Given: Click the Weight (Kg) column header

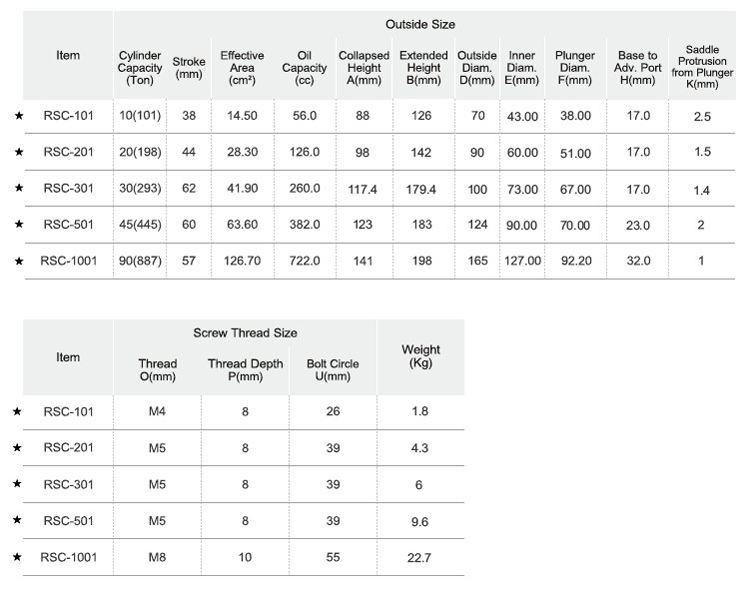Looking at the screenshot, I should (421, 356).
